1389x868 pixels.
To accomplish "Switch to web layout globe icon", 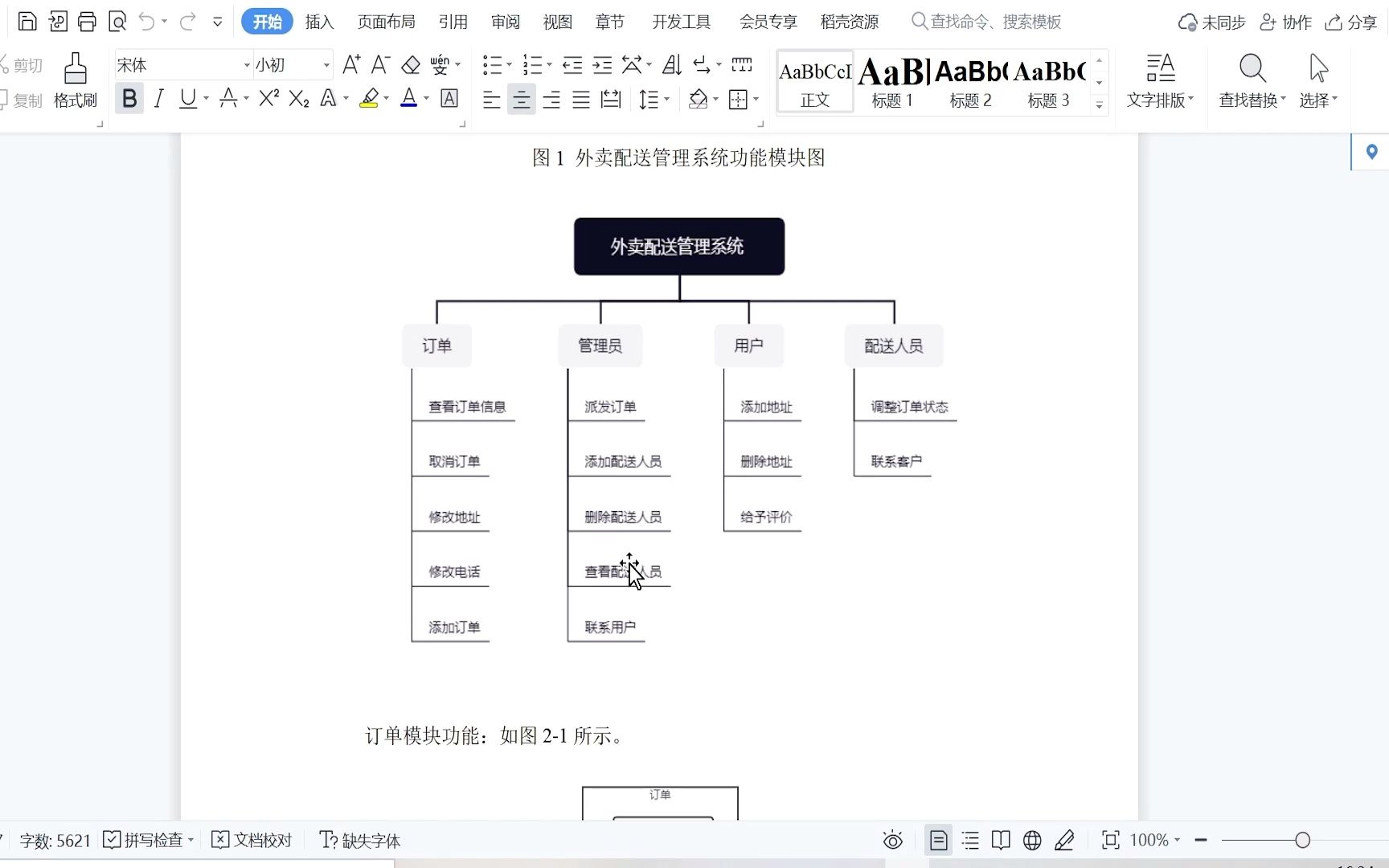I will [x=1032, y=841].
